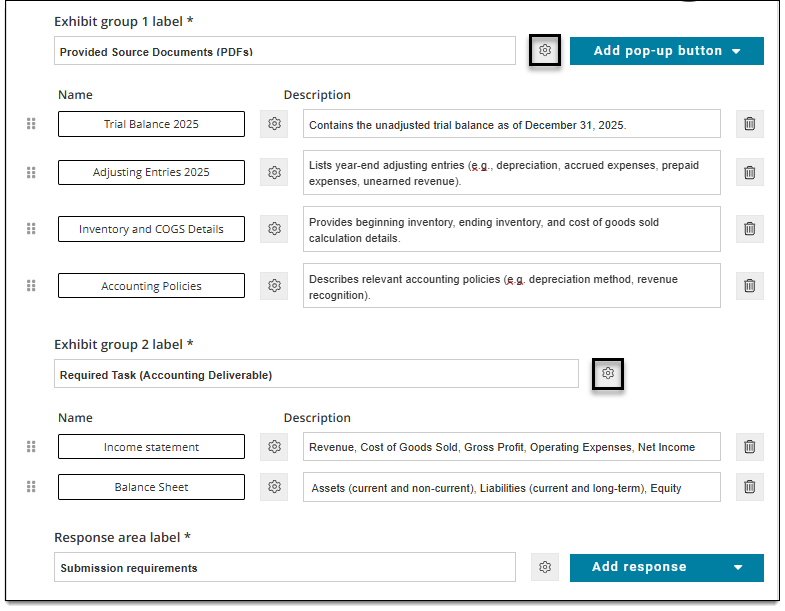Click gear icon next to Response area label
785x611 pixels.
545,567
